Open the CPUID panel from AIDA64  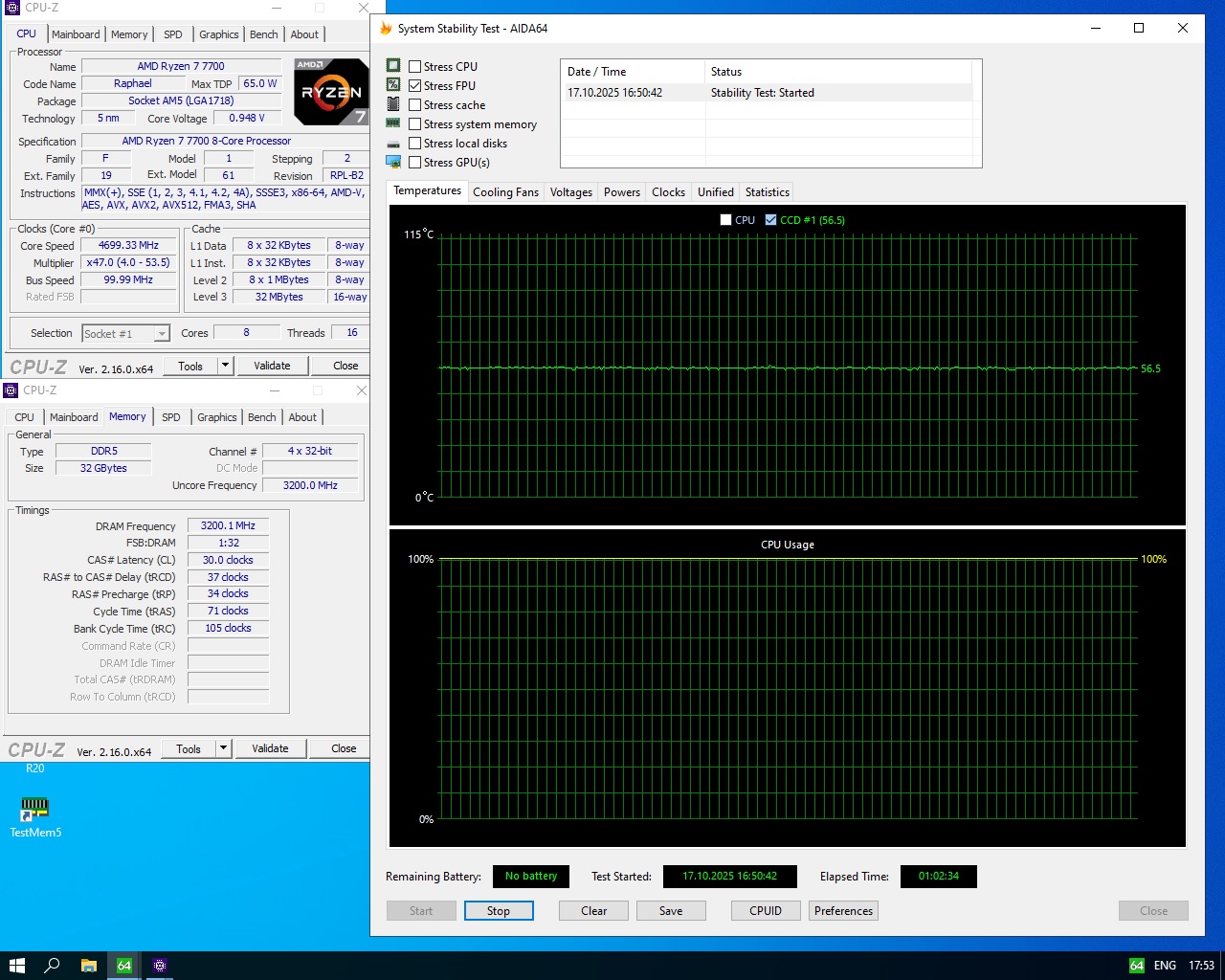coord(766,911)
